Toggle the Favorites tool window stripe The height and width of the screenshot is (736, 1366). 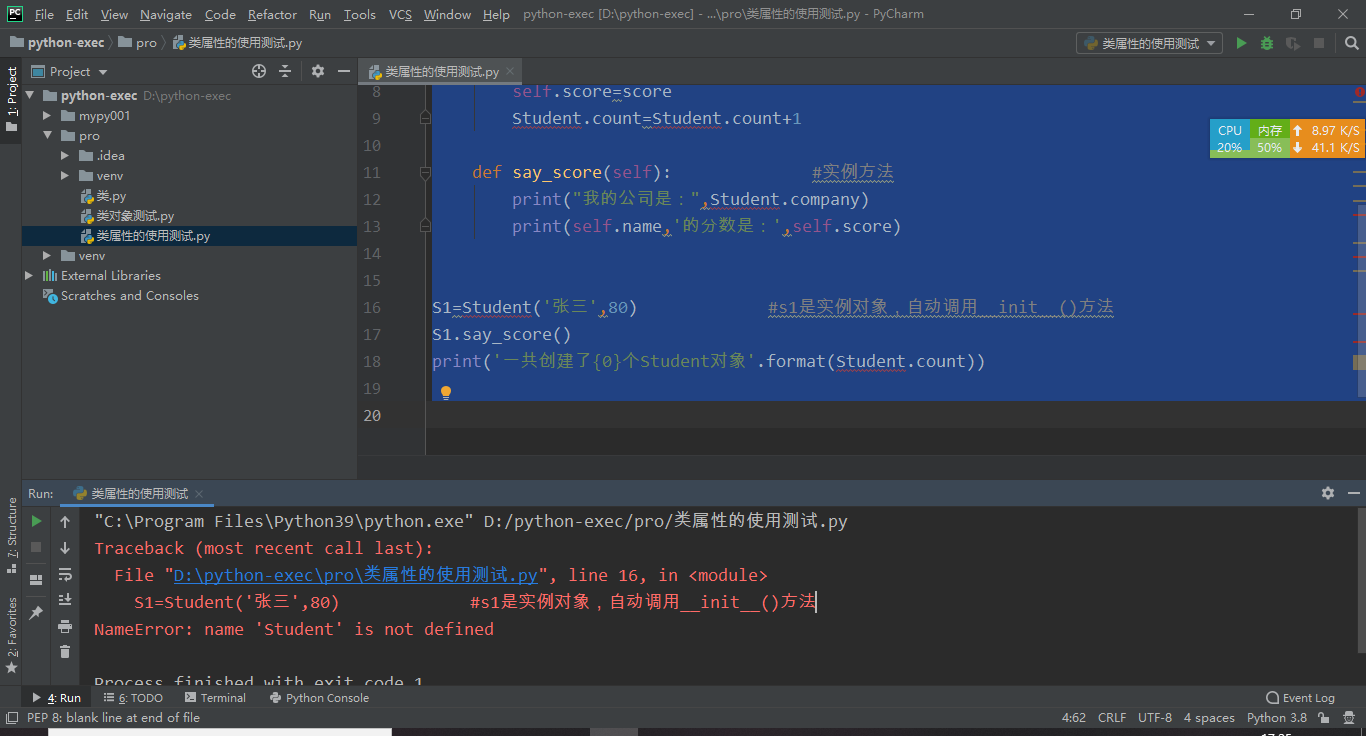click(11, 636)
